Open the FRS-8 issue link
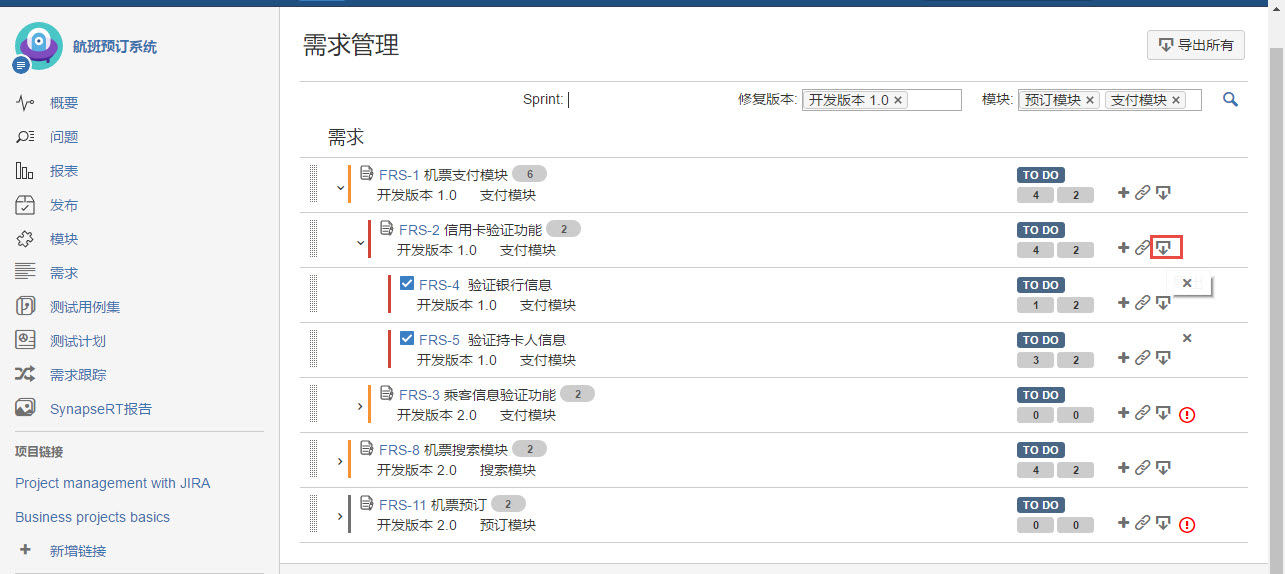The width and height of the screenshot is (1285, 574). [399, 450]
